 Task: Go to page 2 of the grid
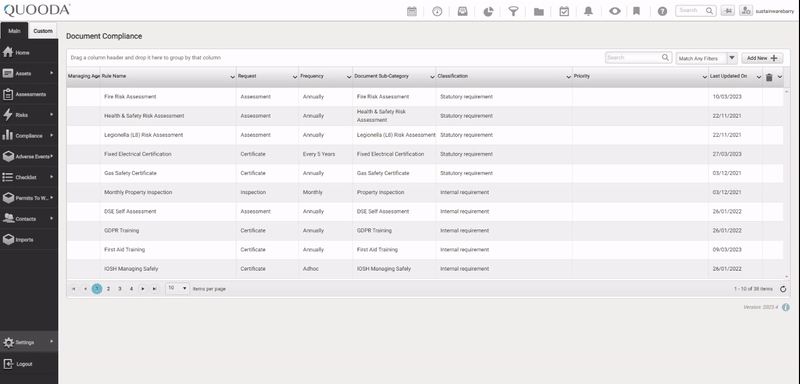point(108,289)
